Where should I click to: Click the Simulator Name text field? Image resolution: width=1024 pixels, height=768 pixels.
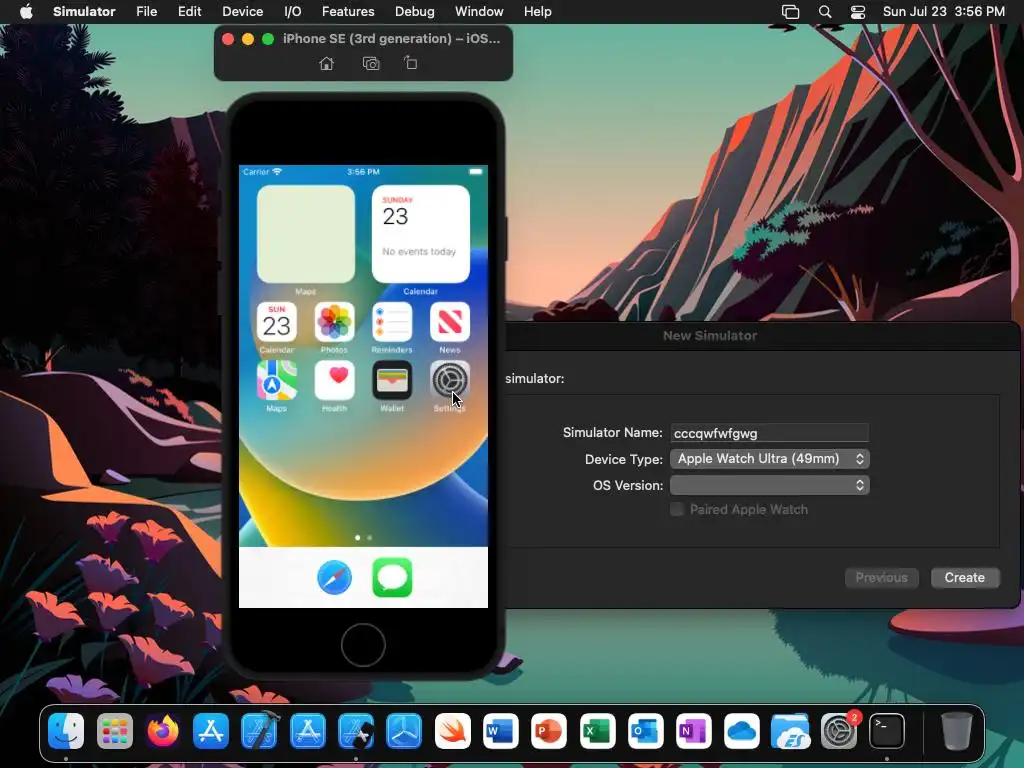click(769, 433)
